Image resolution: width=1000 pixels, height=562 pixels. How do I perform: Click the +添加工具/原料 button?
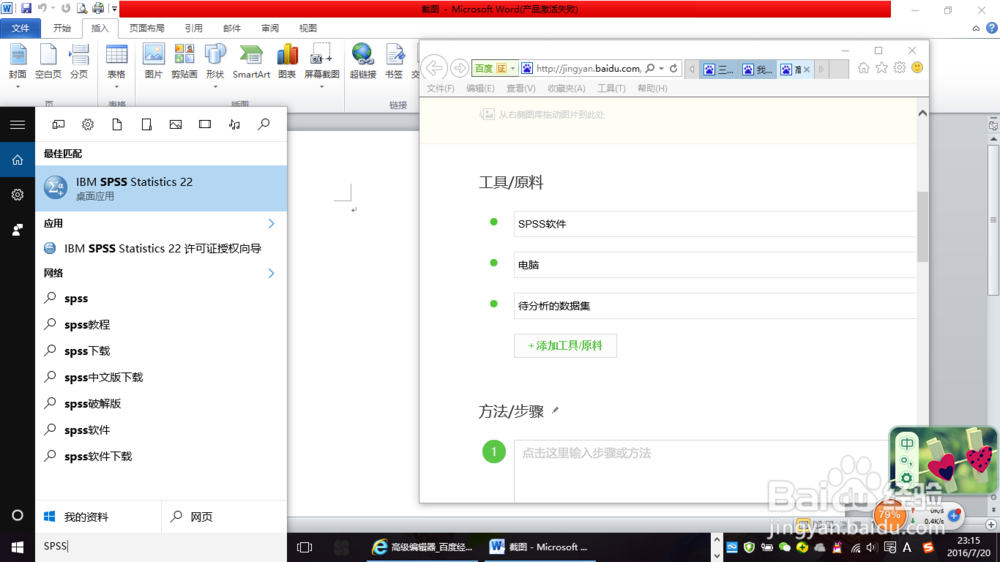tap(565, 345)
